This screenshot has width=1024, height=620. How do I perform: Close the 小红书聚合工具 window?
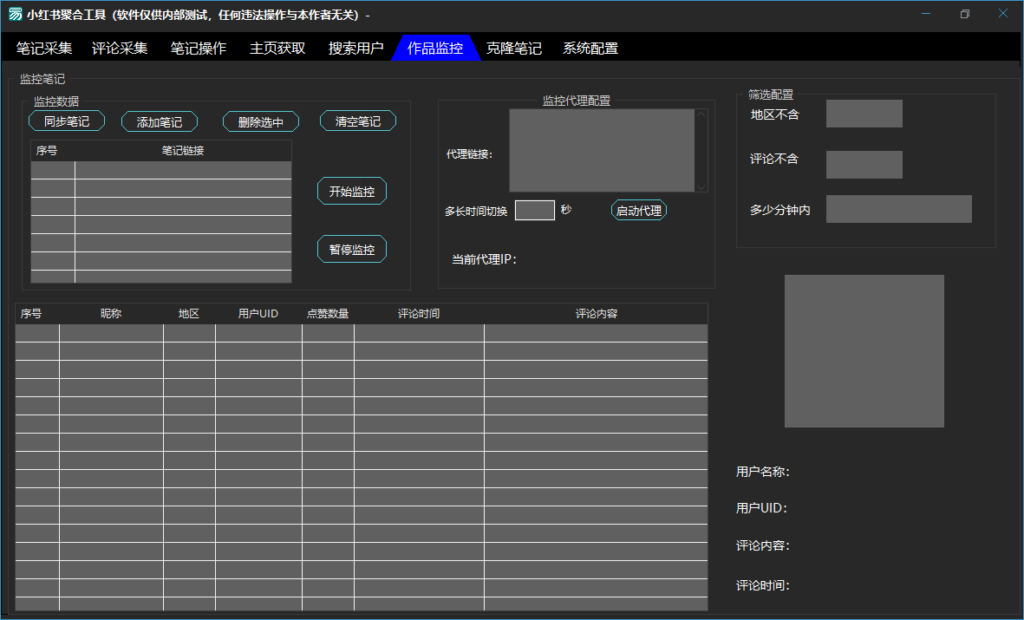1003,14
